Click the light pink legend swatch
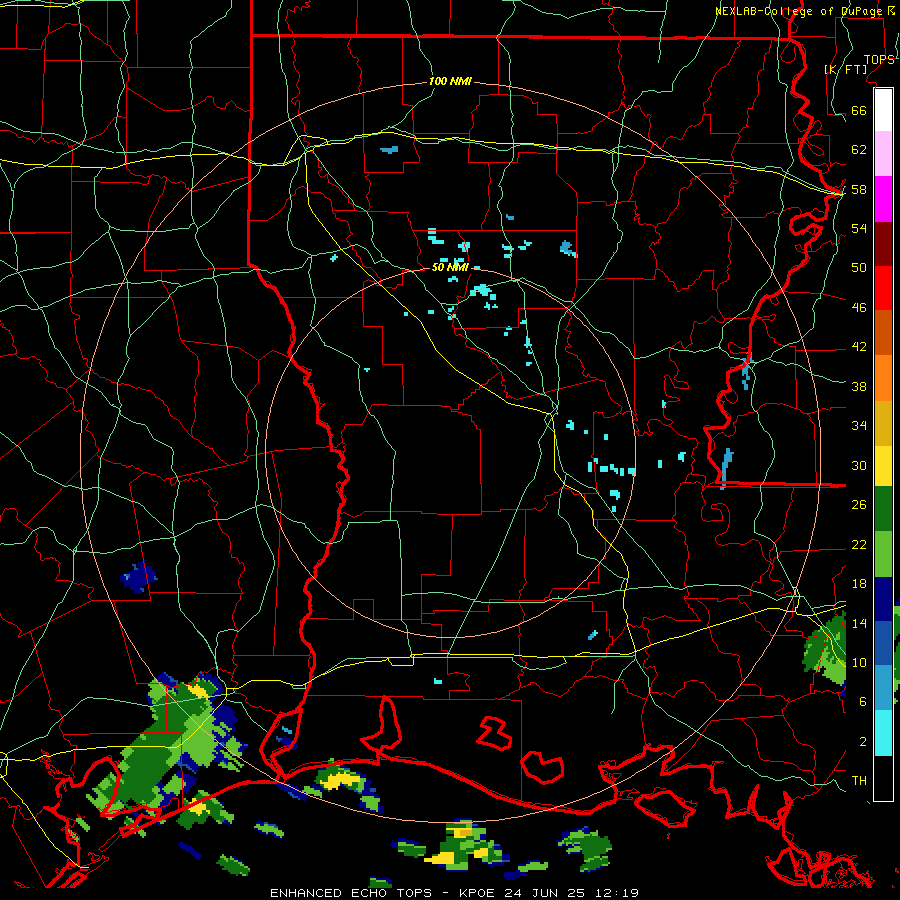The image size is (900, 900). pos(883,154)
